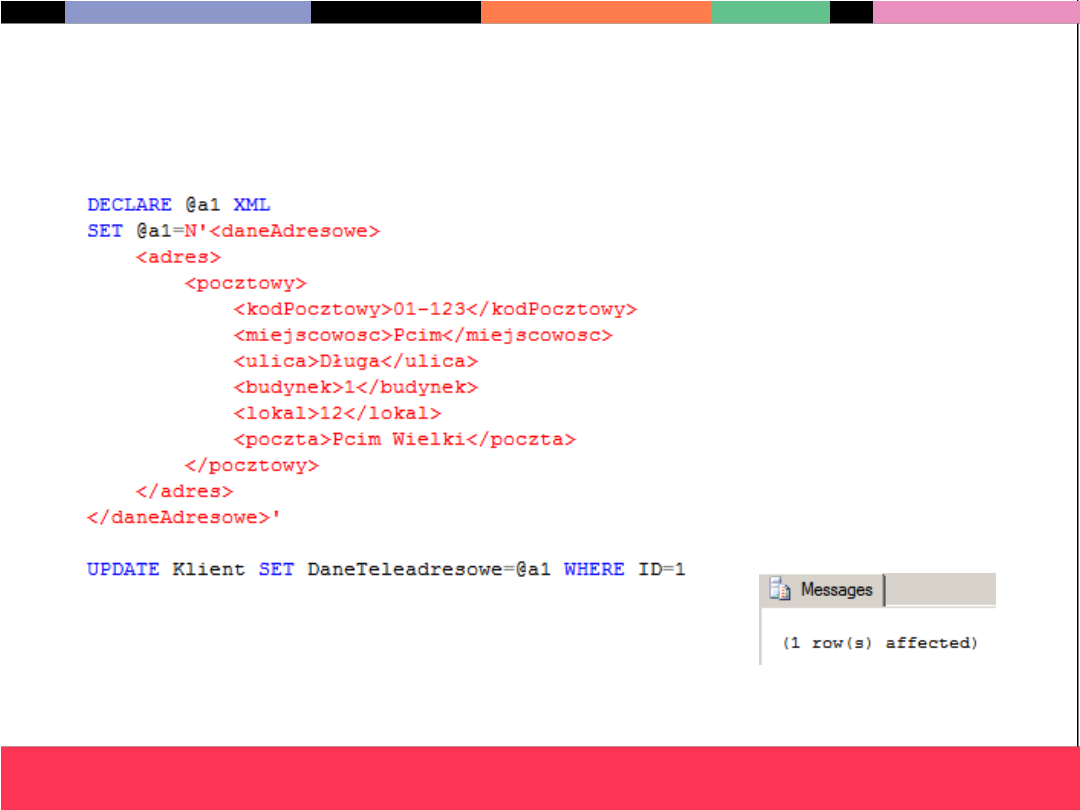Click the DECLARE keyword in the code
The height and width of the screenshot is (810, 1080).
click(130, 205)
